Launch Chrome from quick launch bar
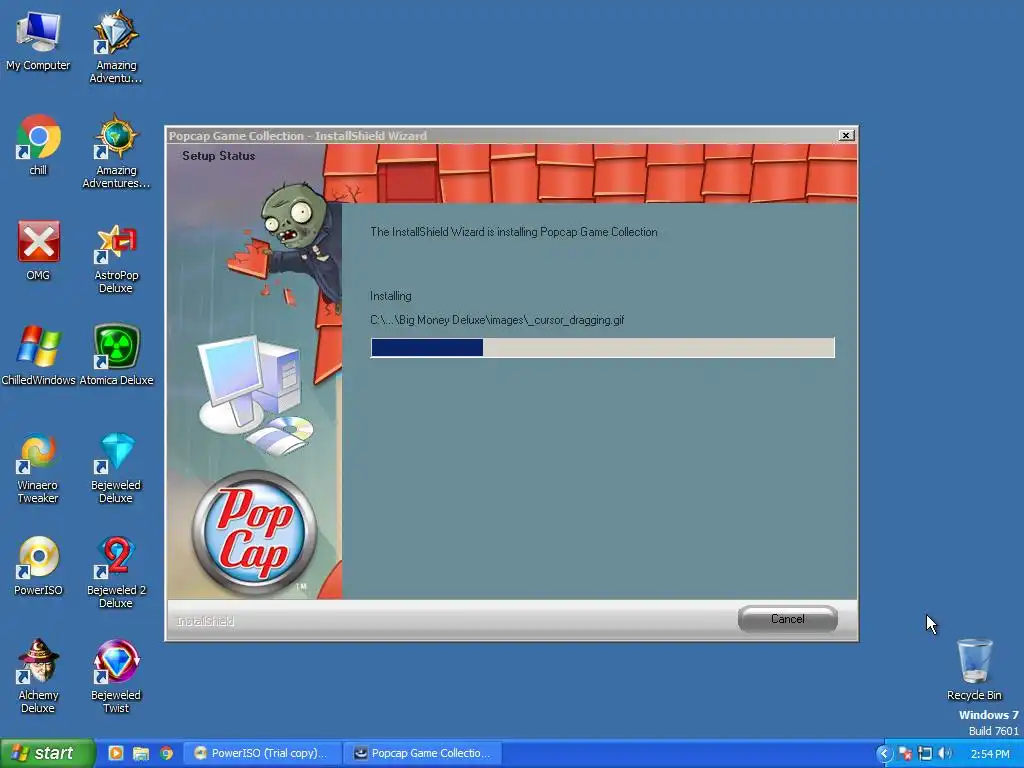This screenshot has width=1024, height=768. [167, 753]
